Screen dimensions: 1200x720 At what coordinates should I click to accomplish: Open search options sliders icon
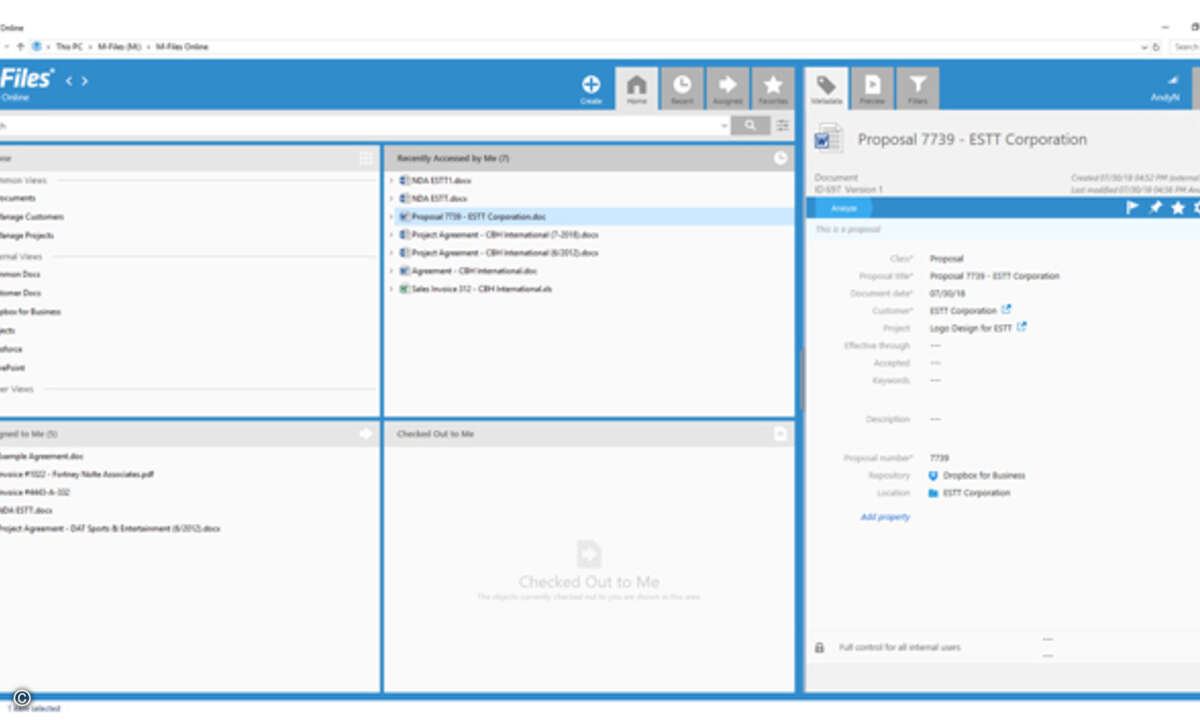point(783,125)
